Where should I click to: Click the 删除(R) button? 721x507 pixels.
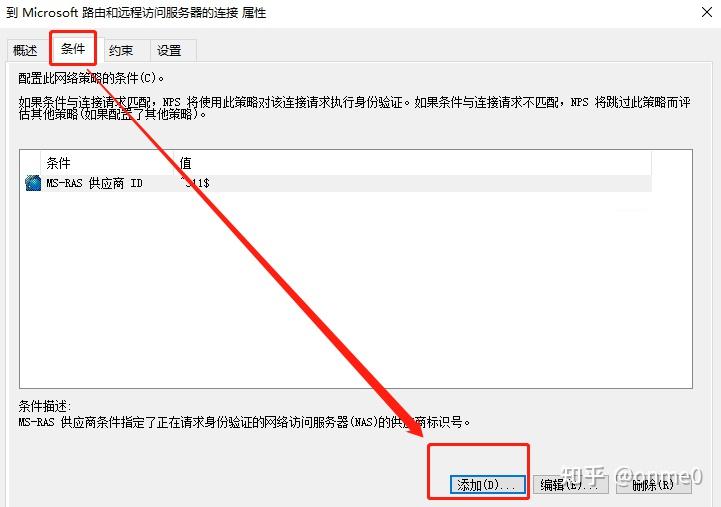(653, 484)
